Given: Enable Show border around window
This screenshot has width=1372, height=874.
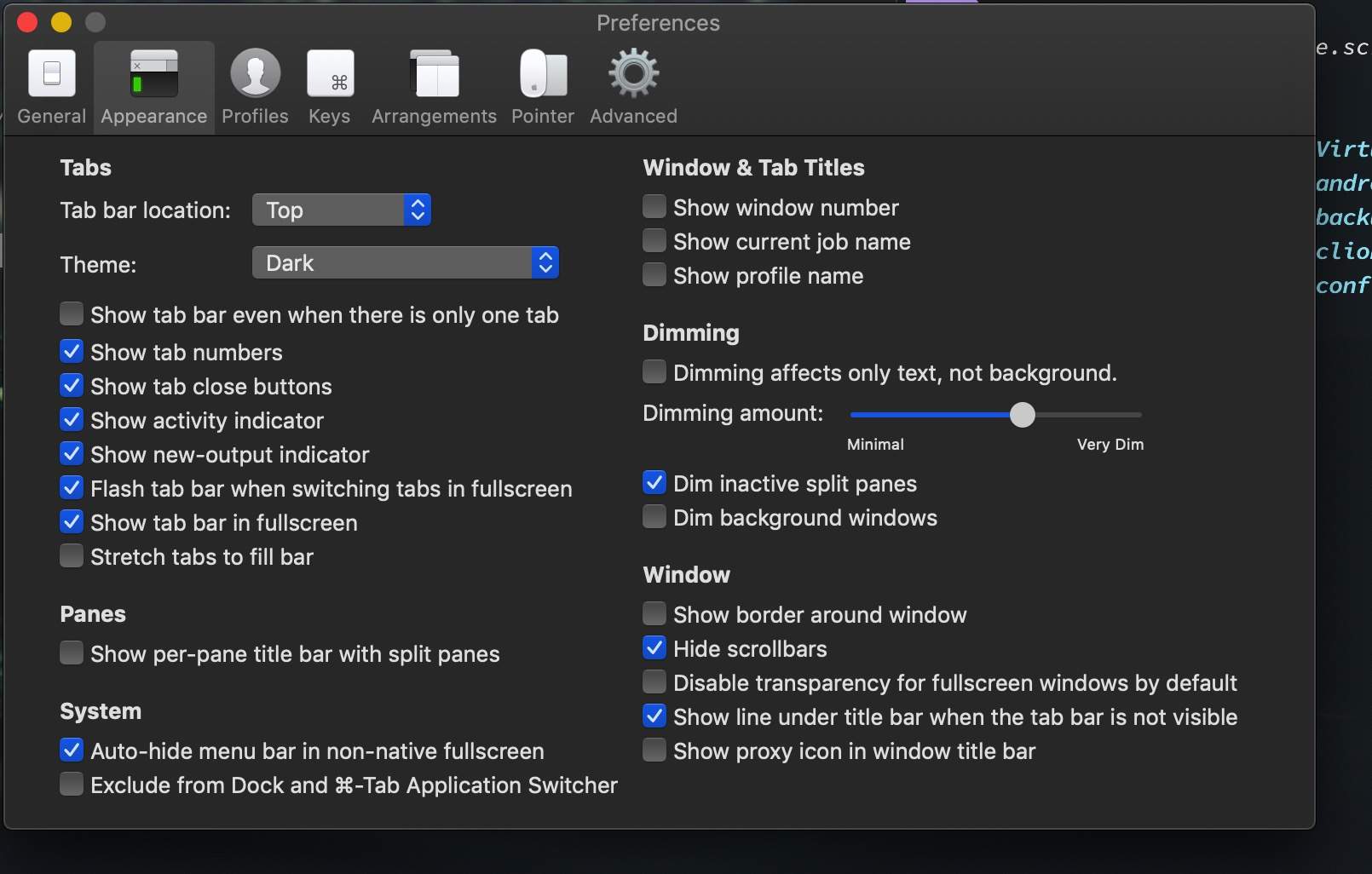Looking at the screenshot, I should 654,613.
